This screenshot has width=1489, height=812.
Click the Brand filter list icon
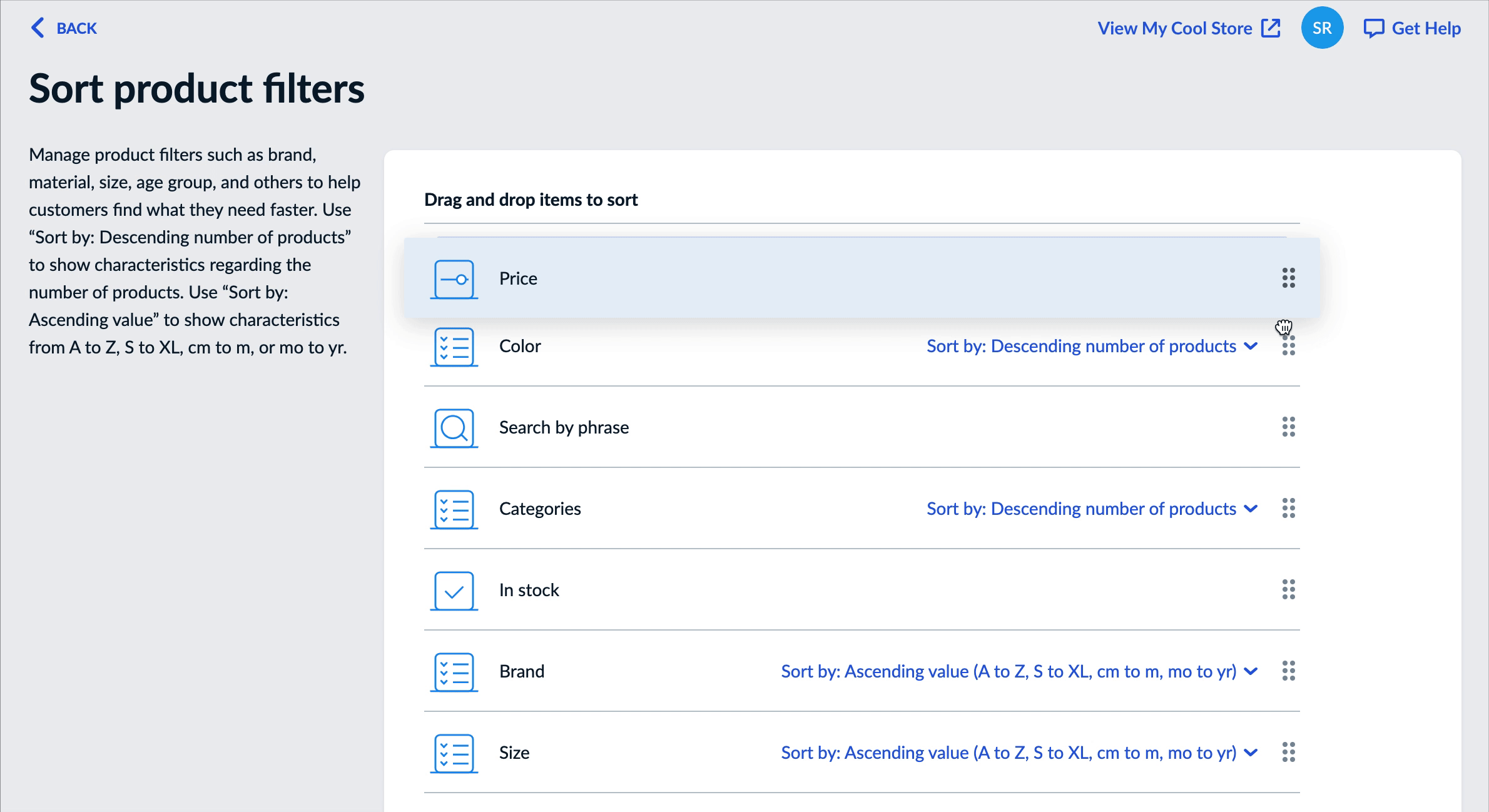[x=454, y=670]
